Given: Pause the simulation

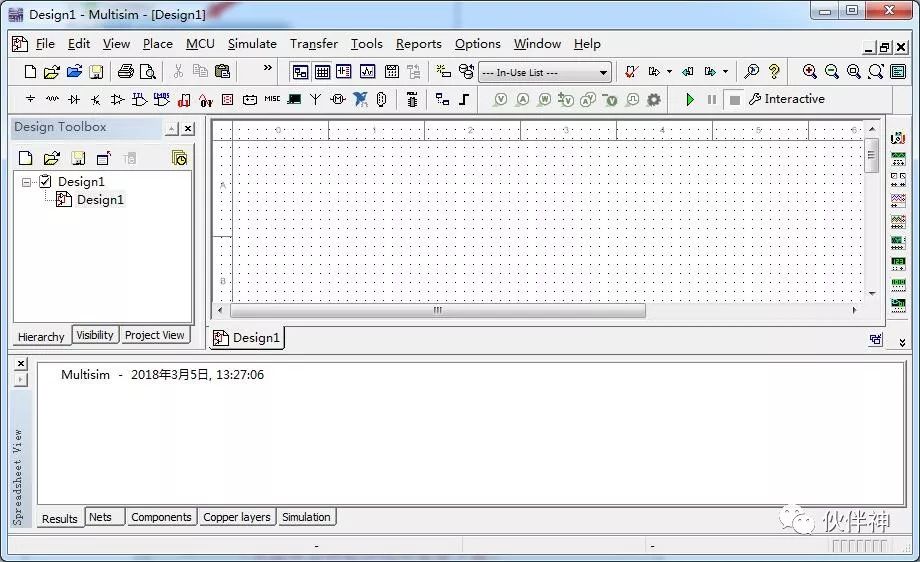Looking at the screenshot, I should tap(712, 100).
